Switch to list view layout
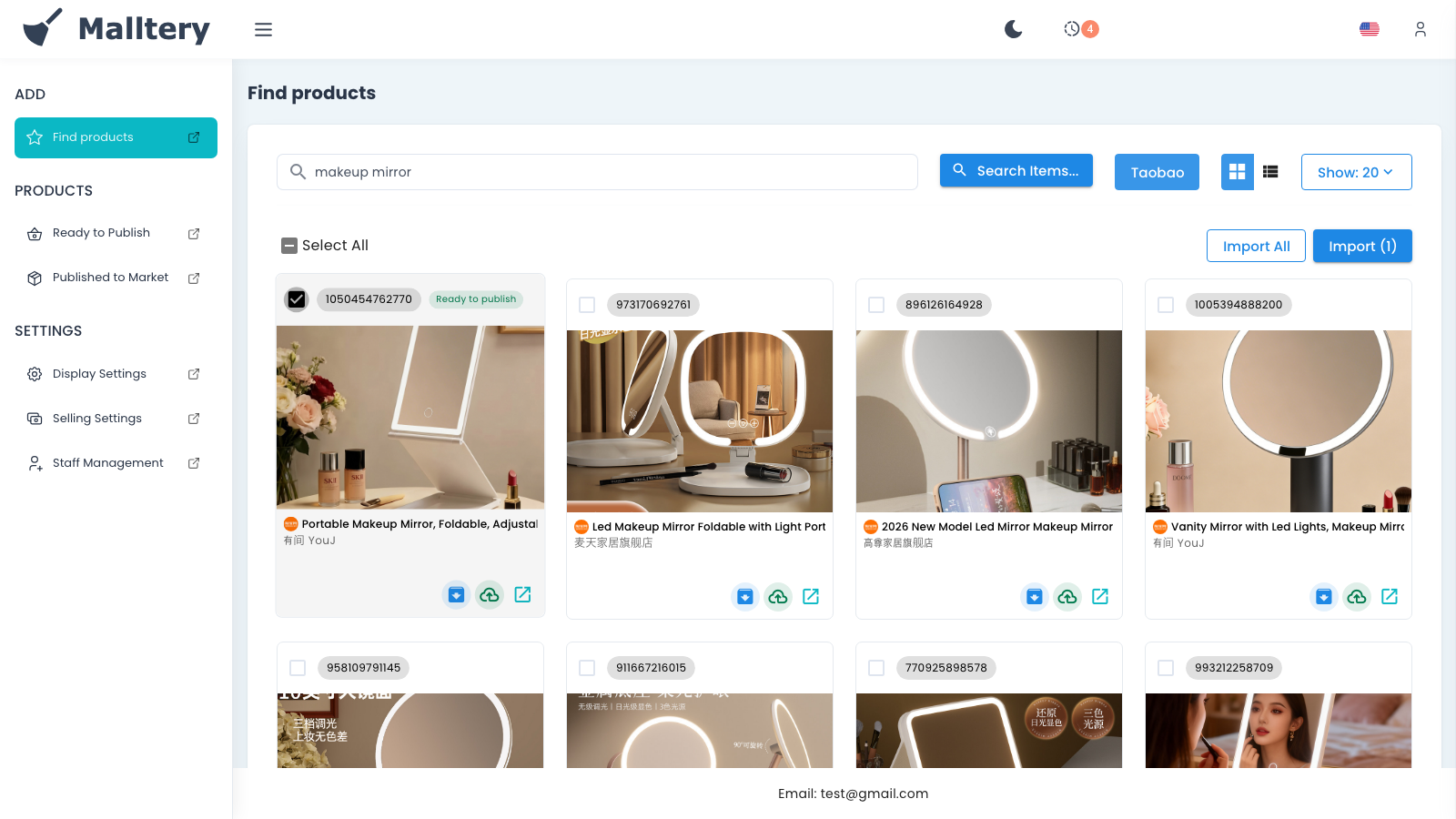The height and width of the screenshot is (819, 1456). pos(1270,172)
